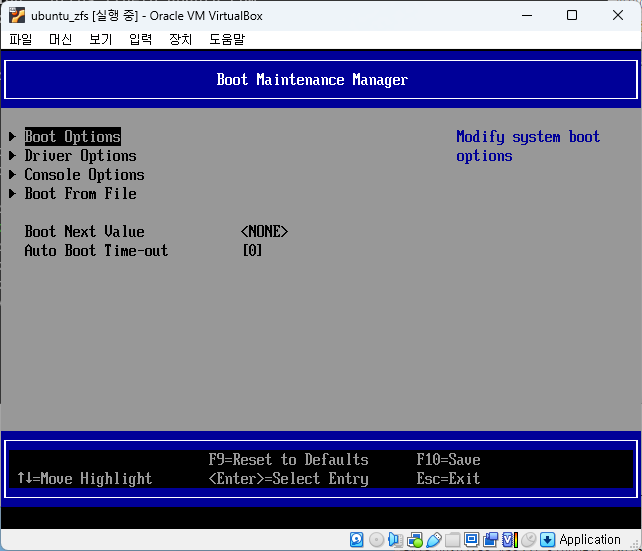Click the shared folders status icon

pos(452,539)
